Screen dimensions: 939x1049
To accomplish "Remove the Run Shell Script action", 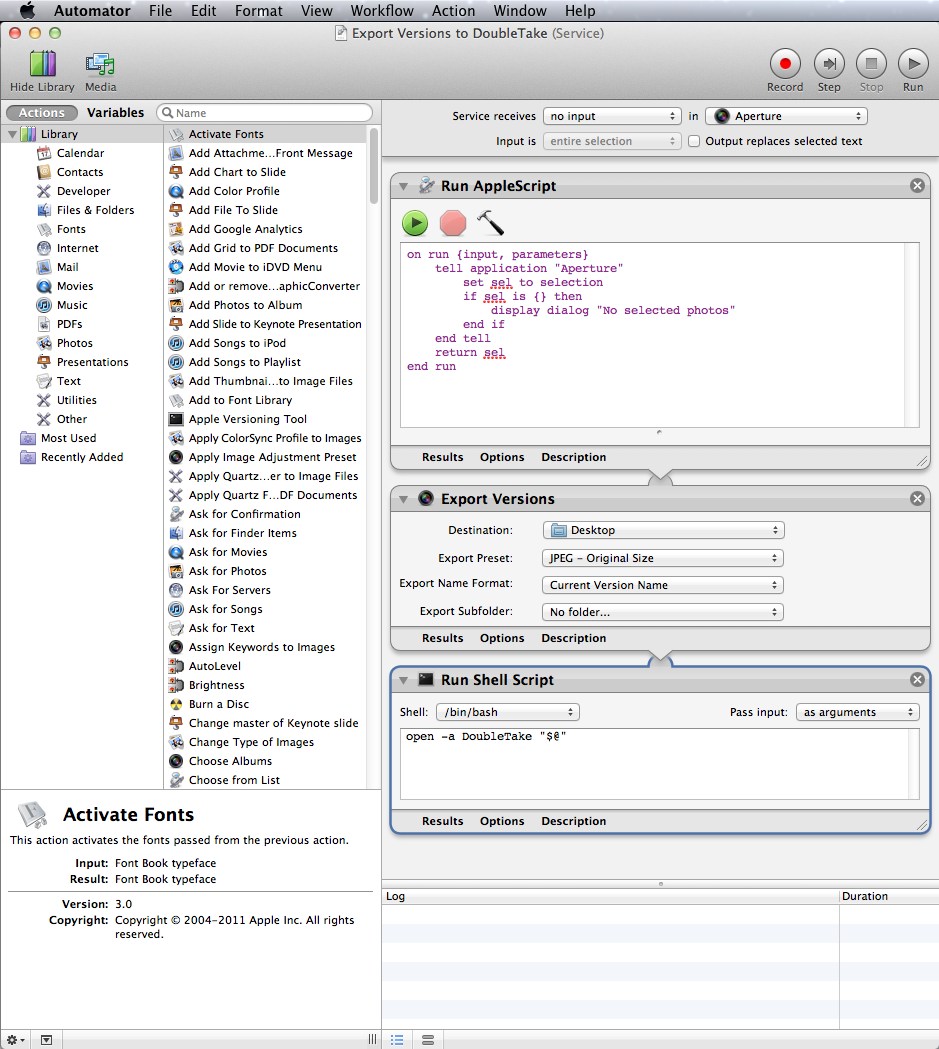I will (x=918, y=680).
